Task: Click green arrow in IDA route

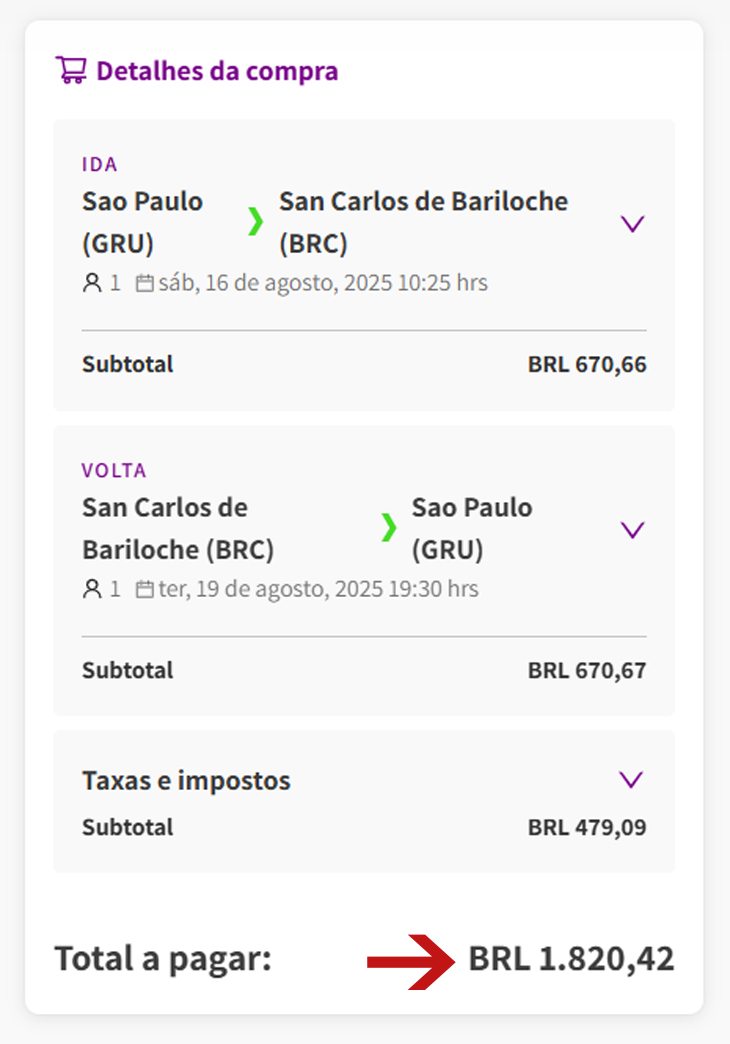Action: (x=255, y=221)
